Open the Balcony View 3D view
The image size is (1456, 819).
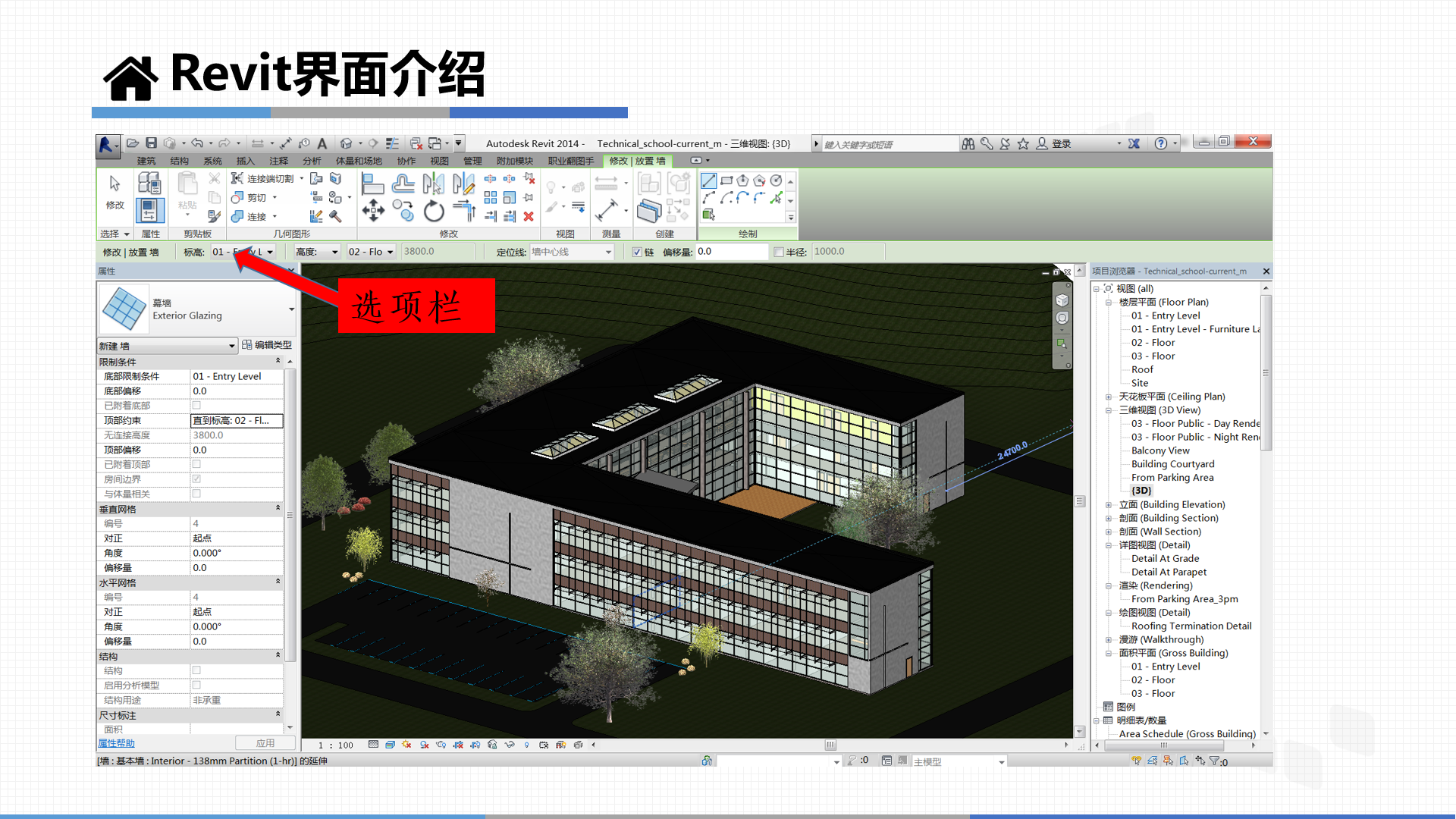pyautogui.click(x=1160, y=450)
